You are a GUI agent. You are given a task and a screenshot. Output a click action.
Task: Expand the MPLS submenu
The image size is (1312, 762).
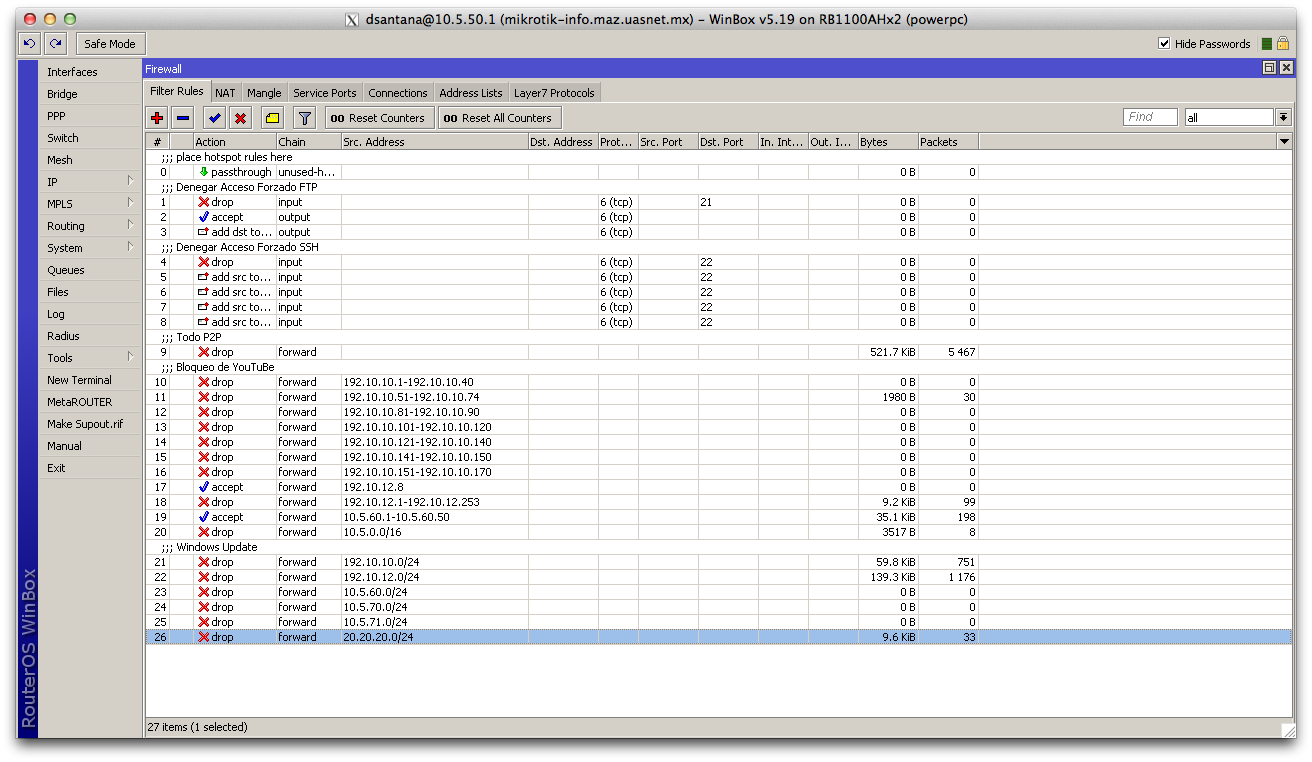[x=130, y=203]
